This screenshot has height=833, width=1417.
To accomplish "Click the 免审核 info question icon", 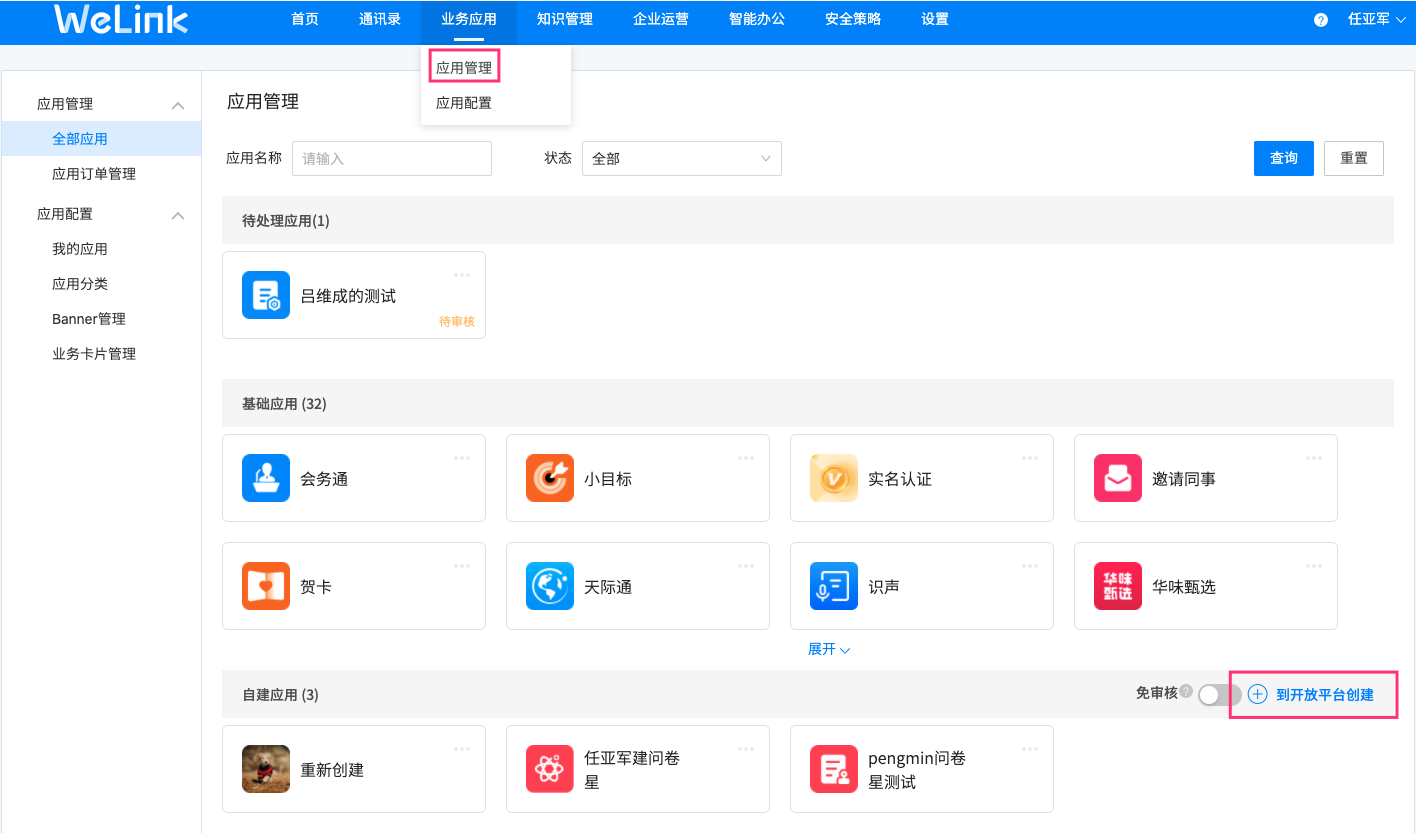I will point(1186,691).
